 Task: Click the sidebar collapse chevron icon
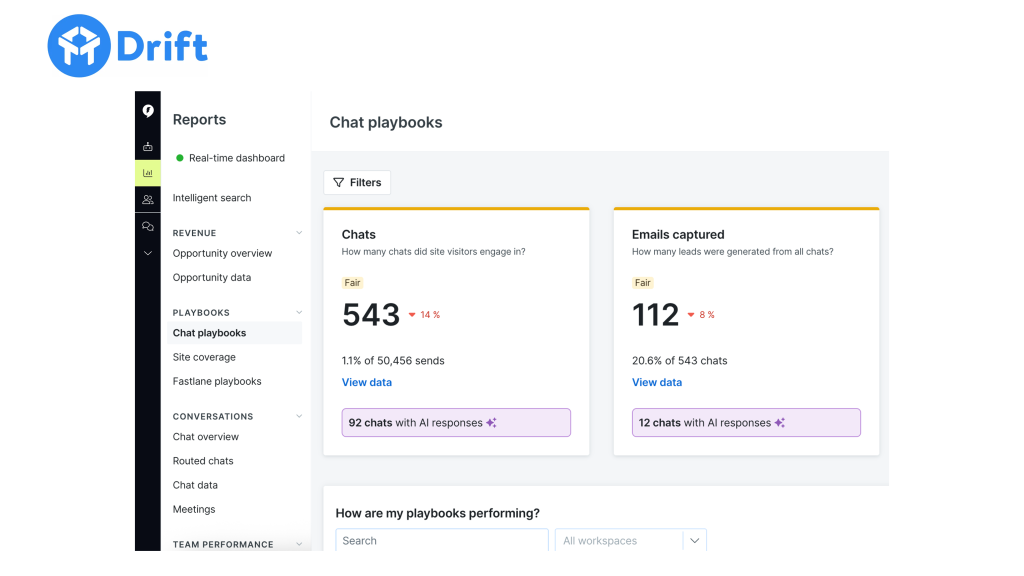pyautogui.click(x=147, y=252)
